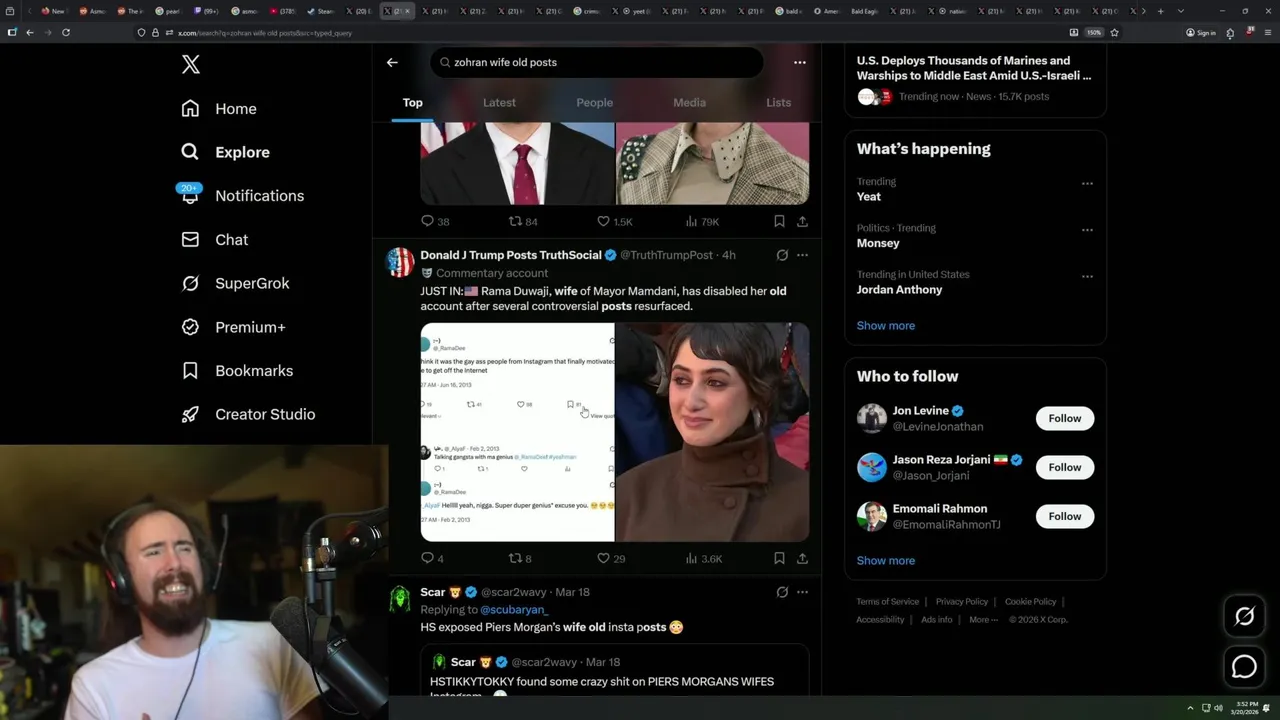Reply to the post with 4 replies

tap(432, 558)
